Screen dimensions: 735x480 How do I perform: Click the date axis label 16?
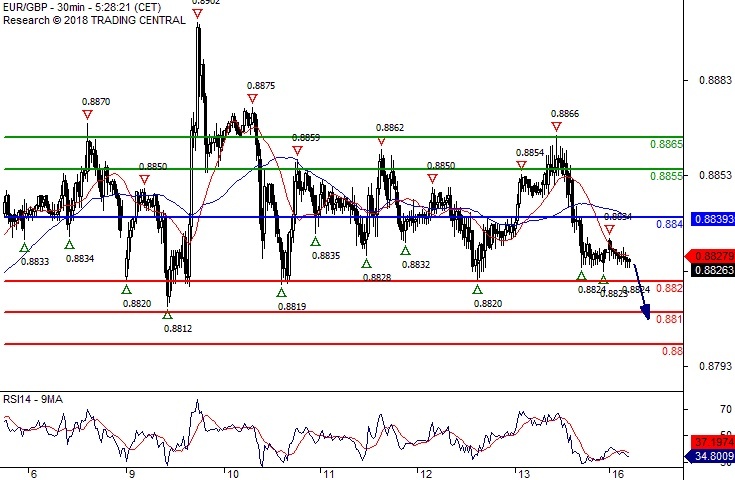click(618, 474)
